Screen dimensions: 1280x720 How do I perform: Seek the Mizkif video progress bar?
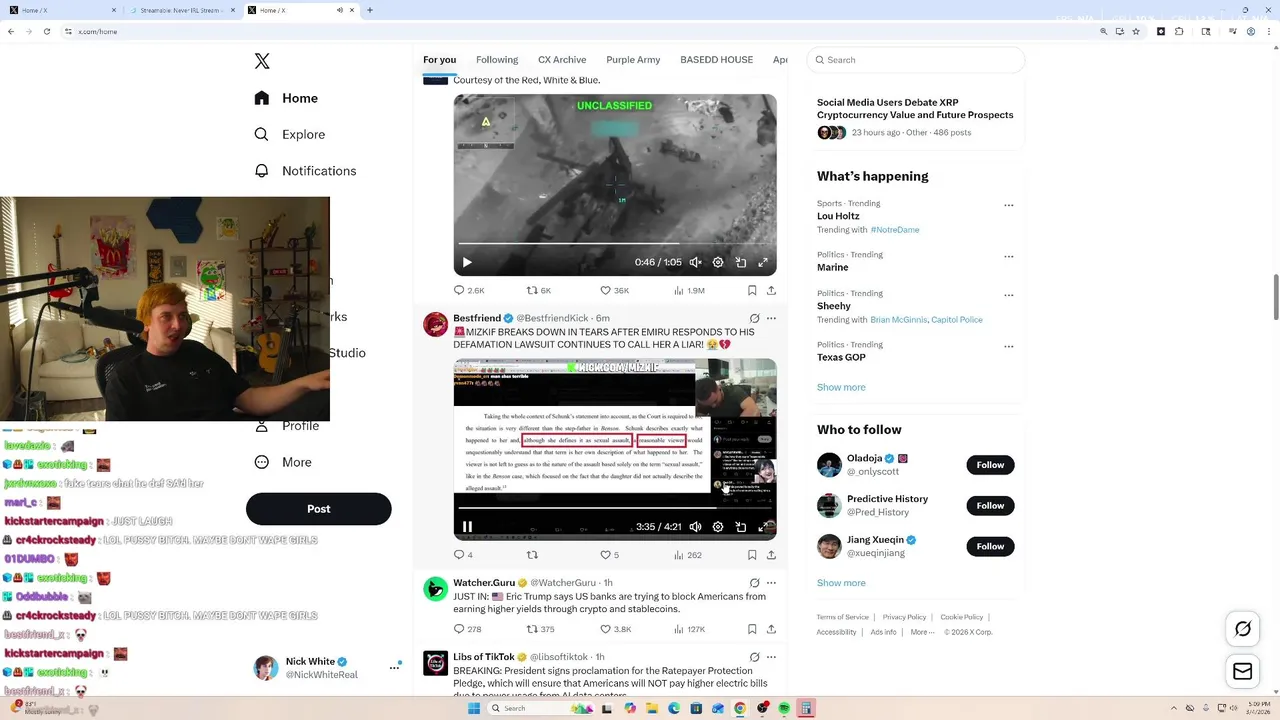(x=615, y=507)
